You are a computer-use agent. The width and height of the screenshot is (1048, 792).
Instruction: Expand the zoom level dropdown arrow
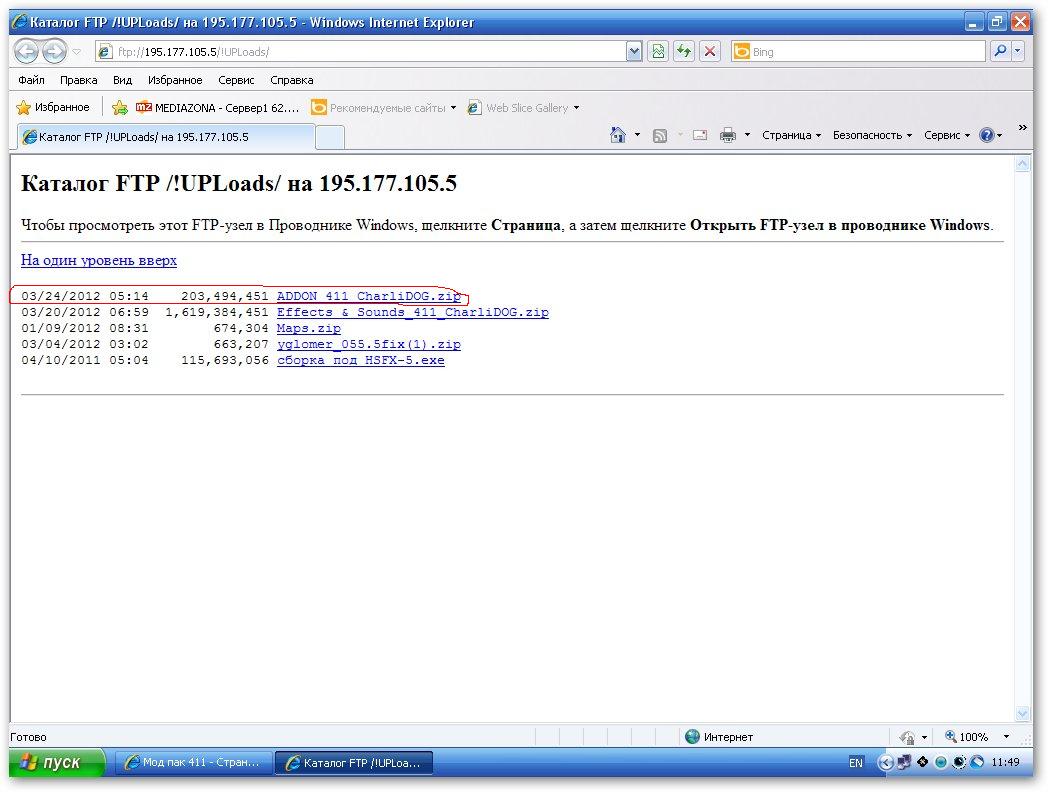tap(1006, 737)
